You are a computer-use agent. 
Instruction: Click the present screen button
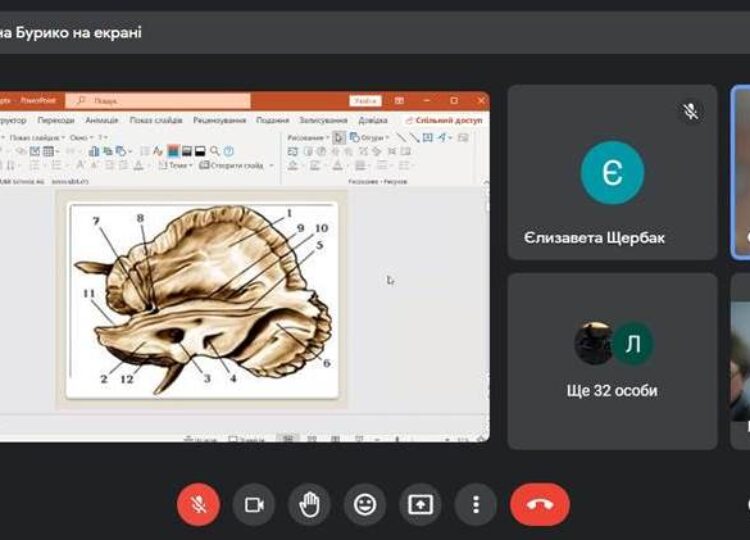point(420,504)
